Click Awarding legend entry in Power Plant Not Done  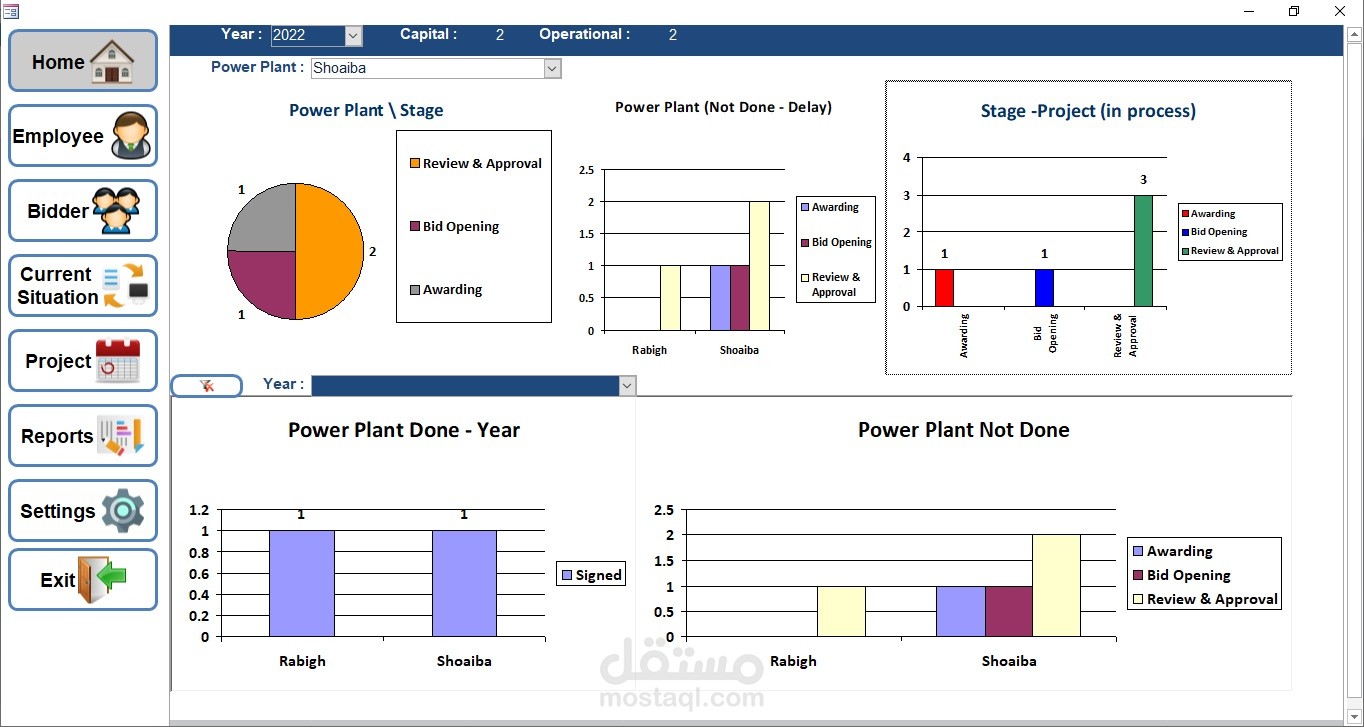[x=1172, y=551]
